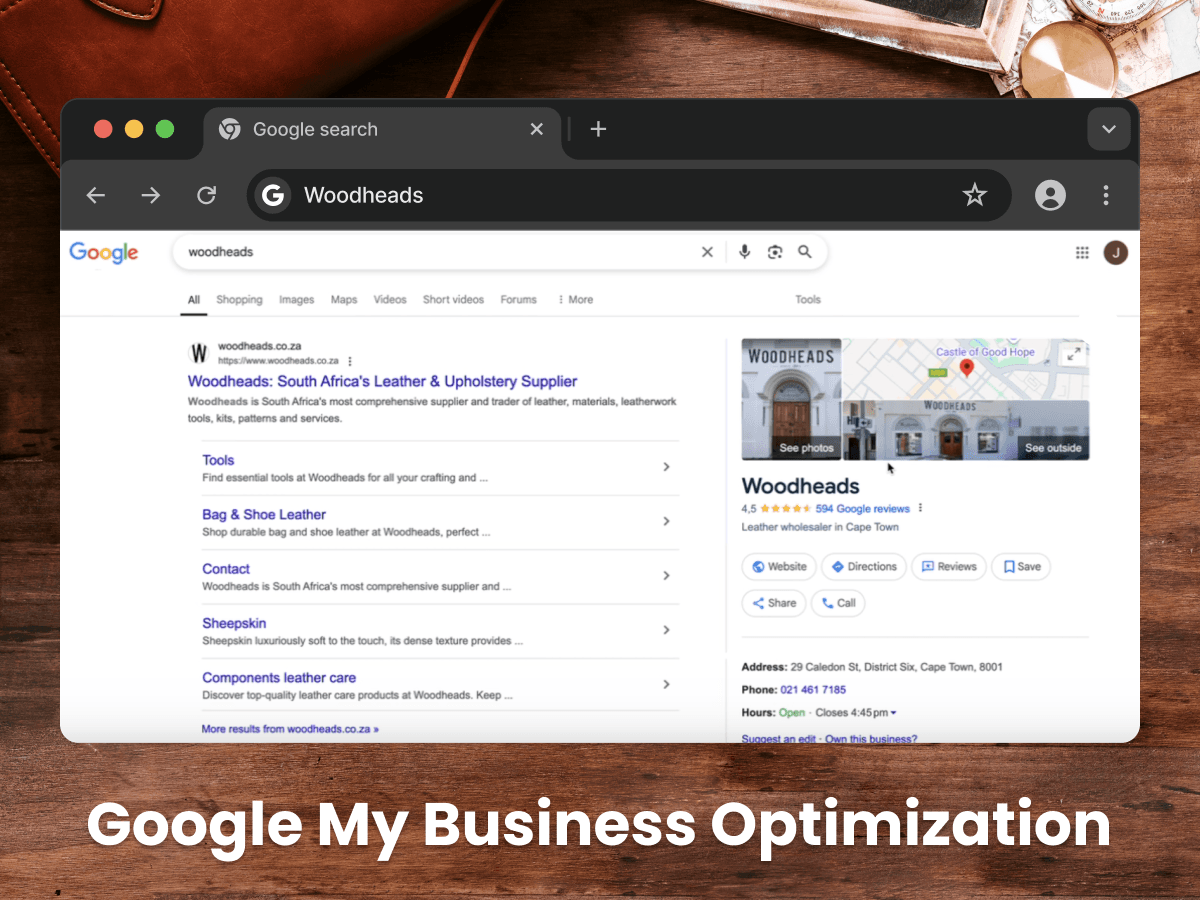The image size is (1200, 900).
Task: Click the Website button in business panel
Action: [779, 566]
